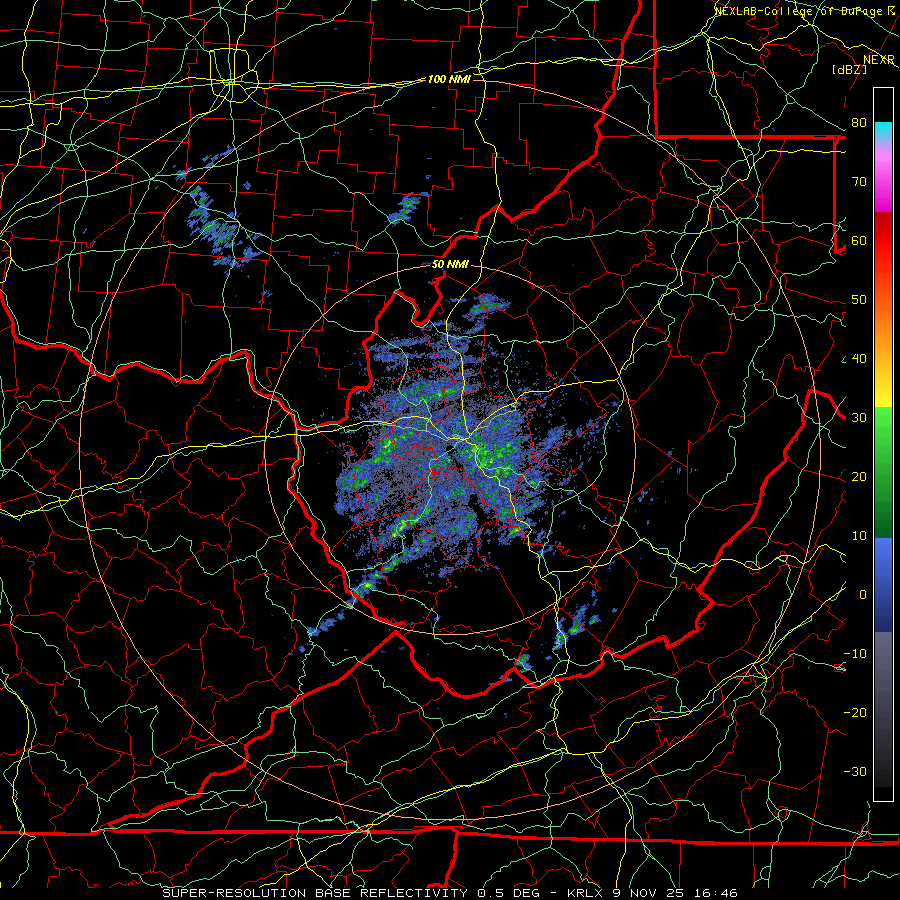Click the 100 NMI range ring label
Viewport: 900px width, 900px height.
(x=449, y=79)
